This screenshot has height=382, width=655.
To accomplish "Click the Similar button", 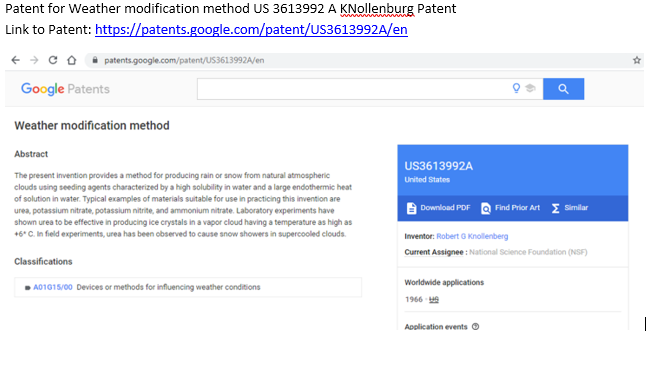I will coord(569,208).
